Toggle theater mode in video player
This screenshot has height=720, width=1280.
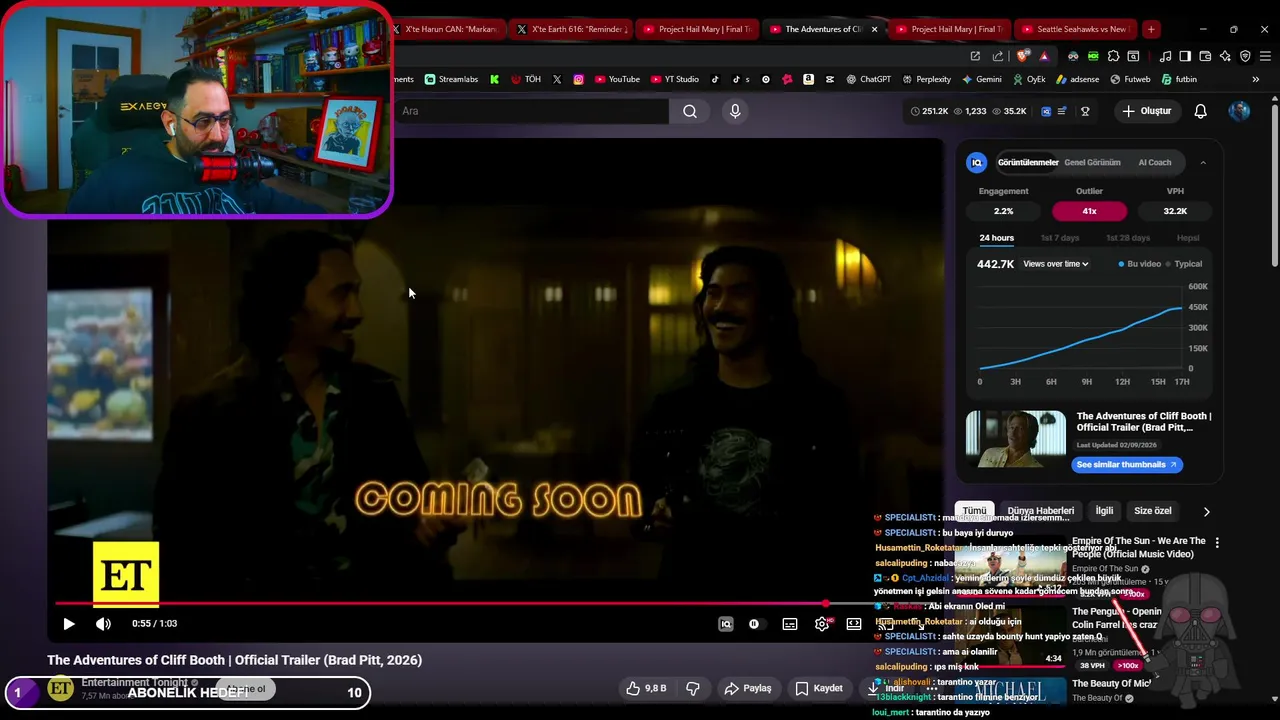pyautogui.click(x=854, y=624)
